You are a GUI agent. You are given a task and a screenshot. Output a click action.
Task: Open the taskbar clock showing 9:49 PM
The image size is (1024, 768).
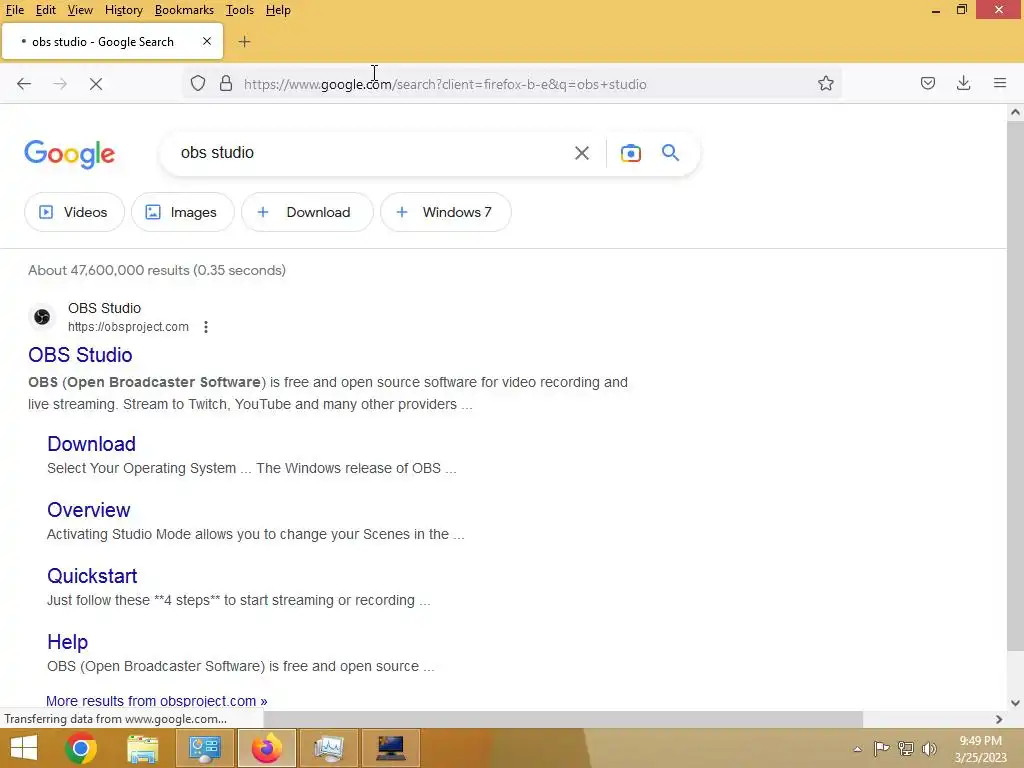pyautogui.click(x=980, y=749)
